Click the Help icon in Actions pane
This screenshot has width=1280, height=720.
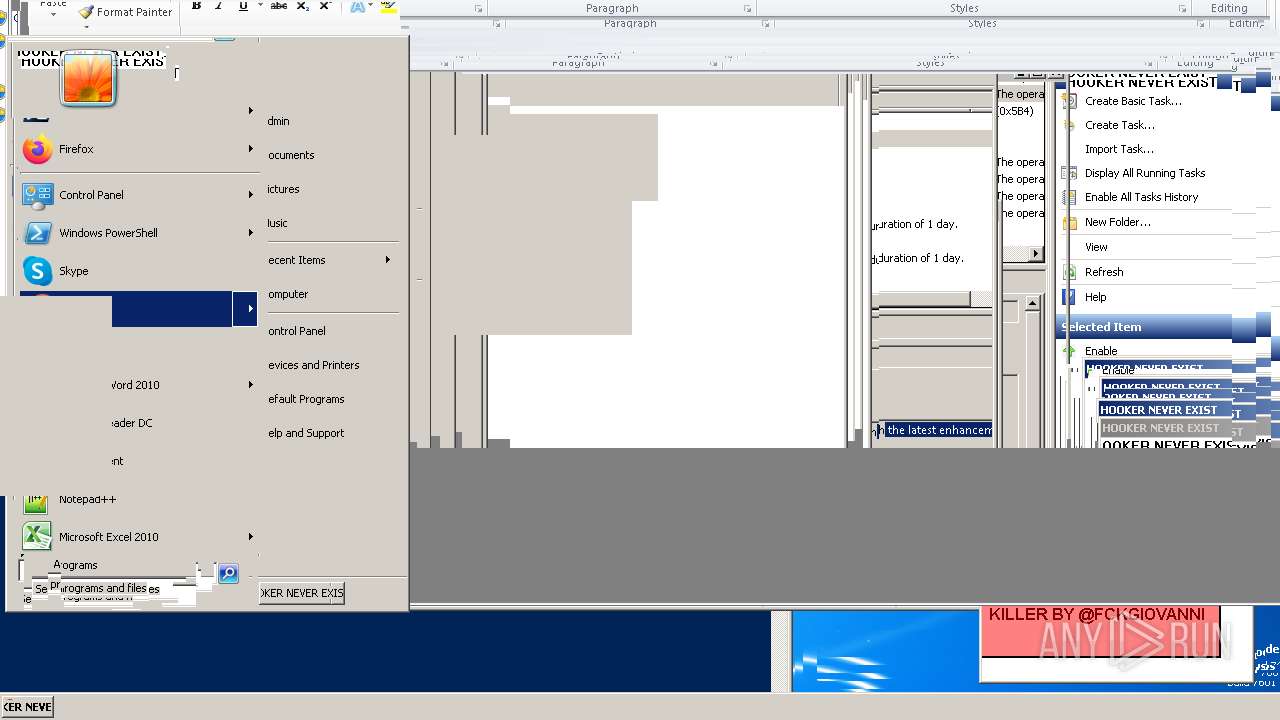pos(1069,297)
